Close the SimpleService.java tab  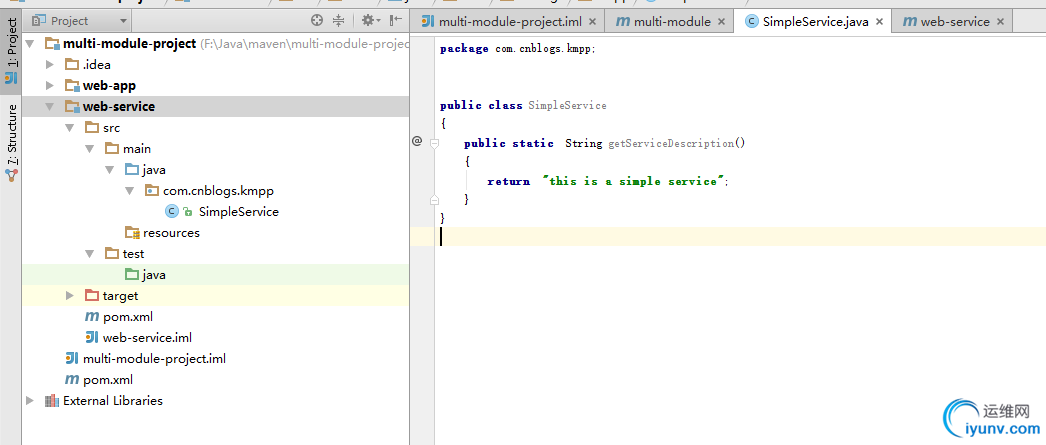tap(879, 21)
